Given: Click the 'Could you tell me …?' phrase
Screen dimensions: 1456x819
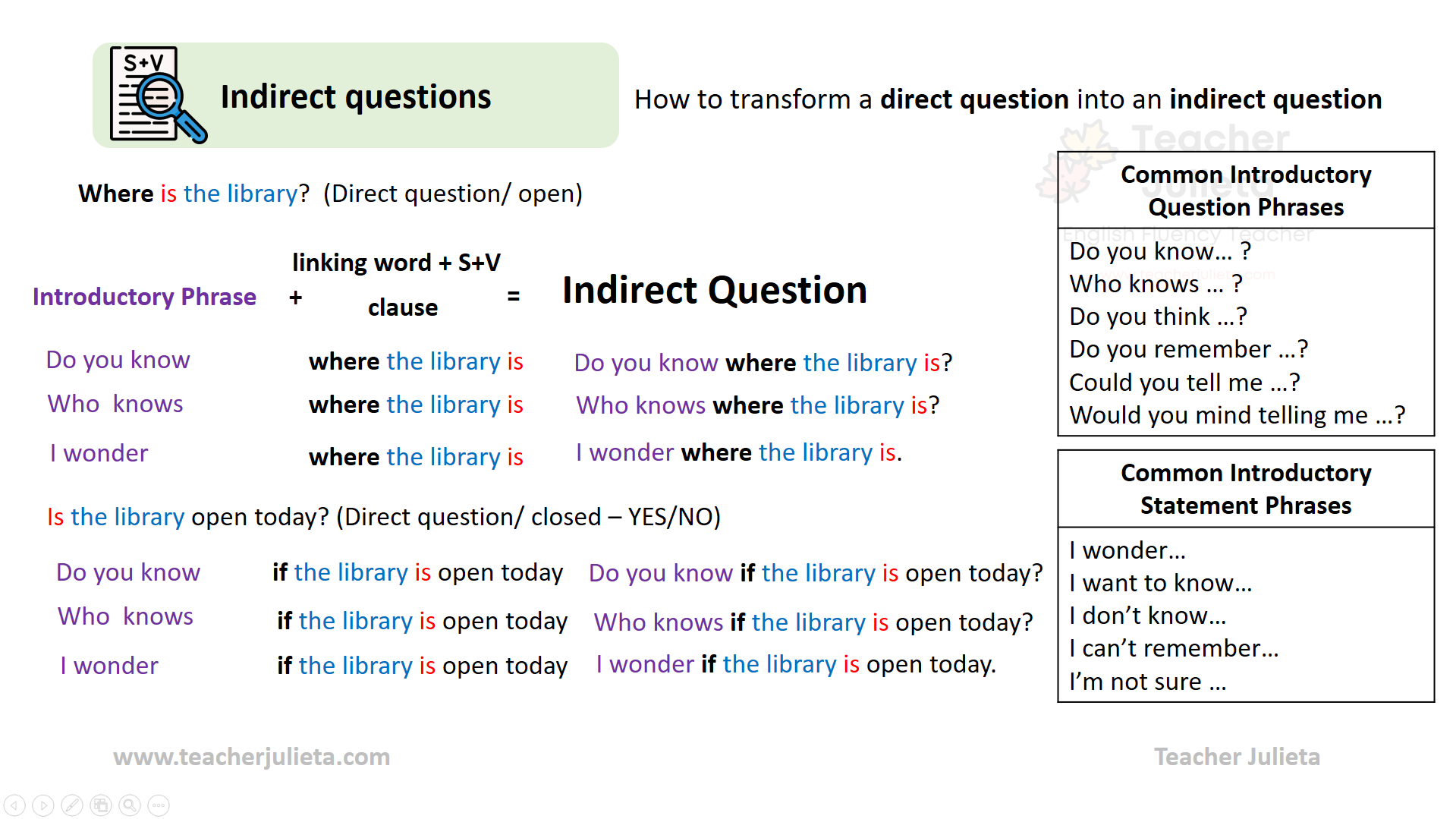Looking at the screenshot, I should tap(1184, 383).
